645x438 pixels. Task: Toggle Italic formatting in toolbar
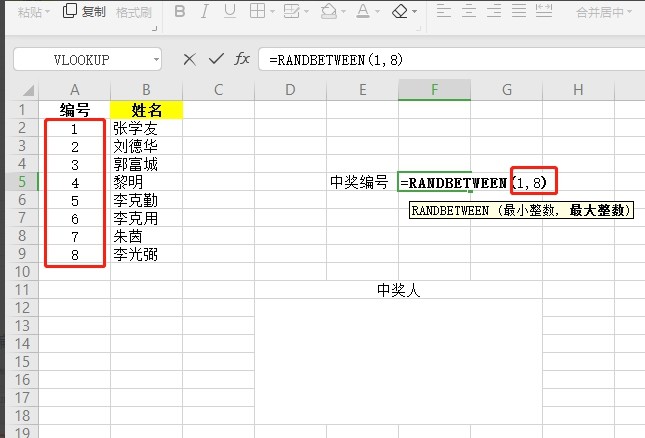[x=204, y=12]
